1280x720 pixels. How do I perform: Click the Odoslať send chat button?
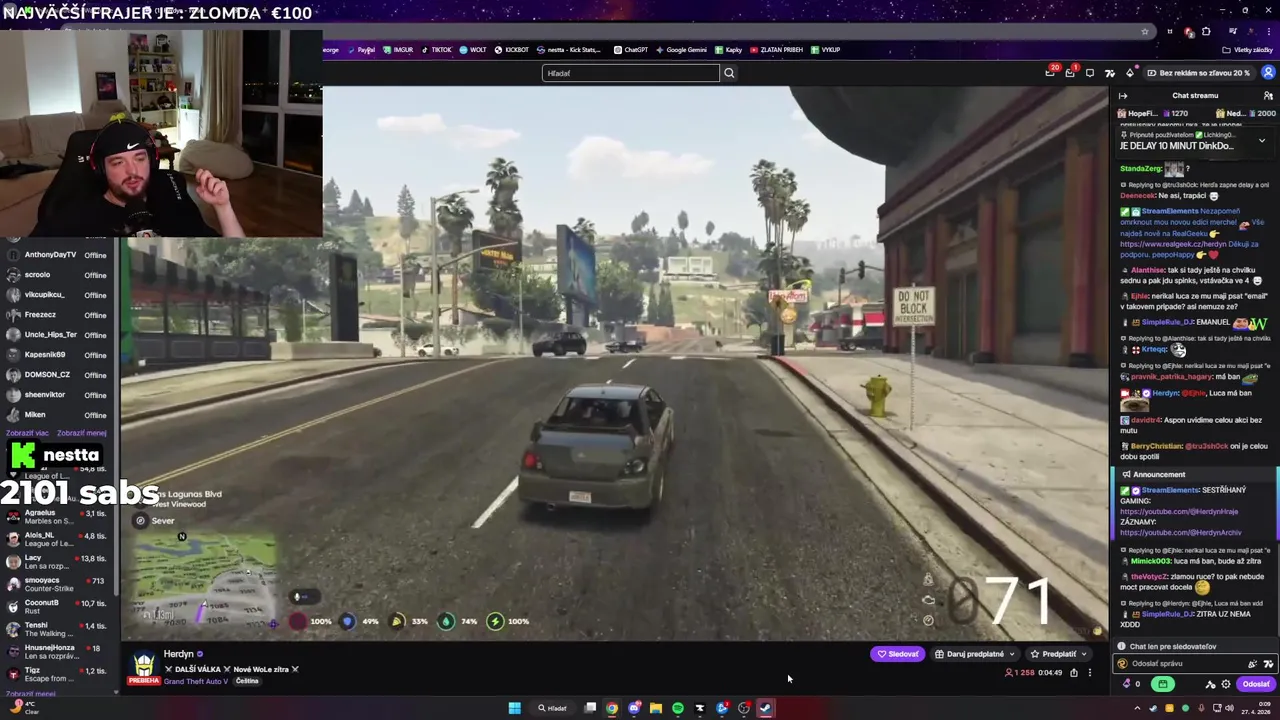(1256, 684)
